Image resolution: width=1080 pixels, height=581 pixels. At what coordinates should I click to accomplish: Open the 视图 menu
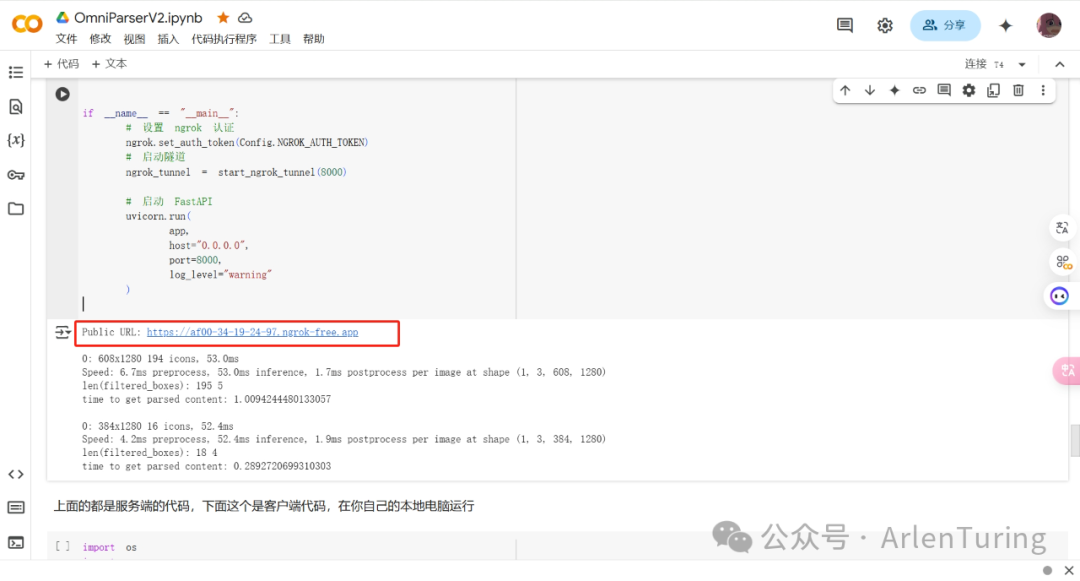pyautogui.click(x=134, y=39)
